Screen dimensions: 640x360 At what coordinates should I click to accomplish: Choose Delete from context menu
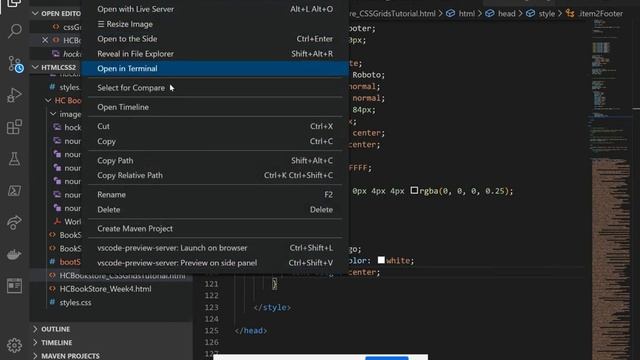215,209
